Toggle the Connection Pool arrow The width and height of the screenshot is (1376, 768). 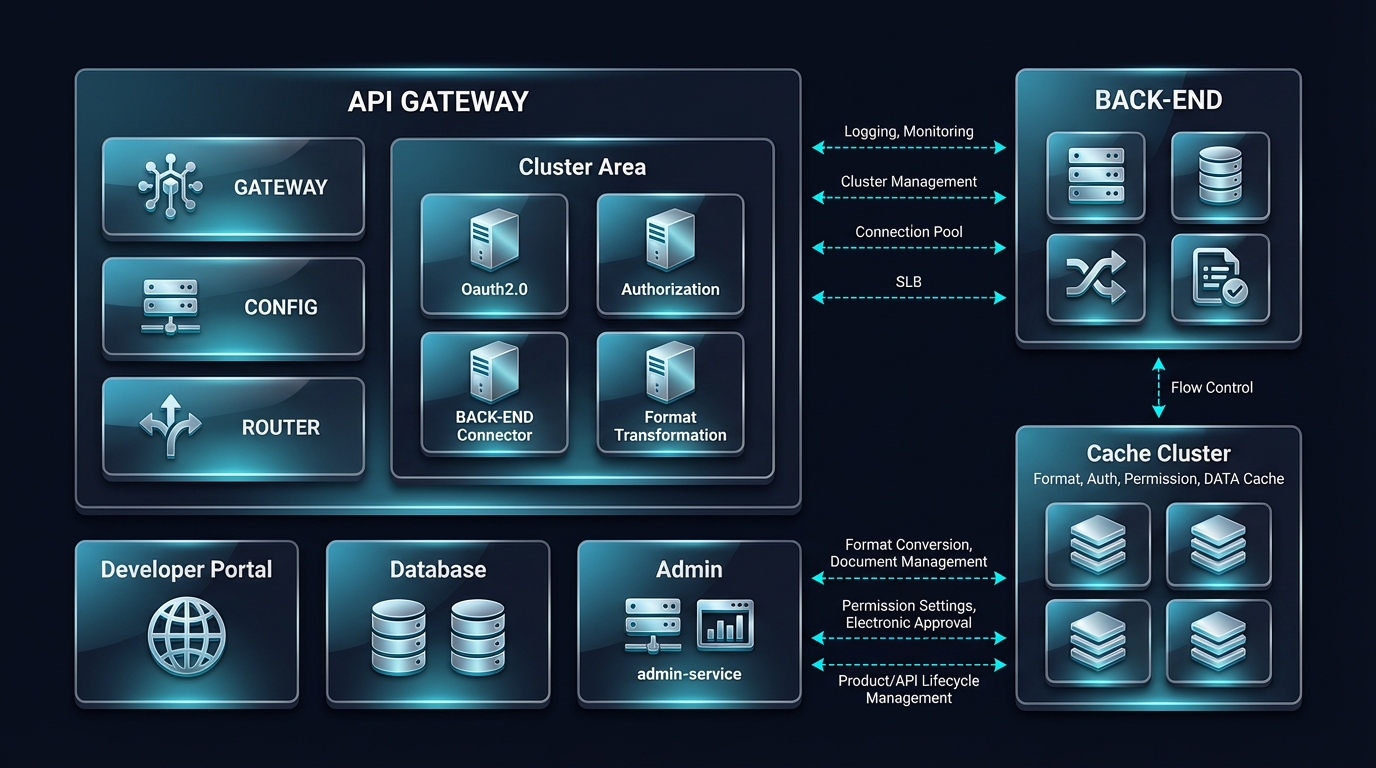[908, 247]
